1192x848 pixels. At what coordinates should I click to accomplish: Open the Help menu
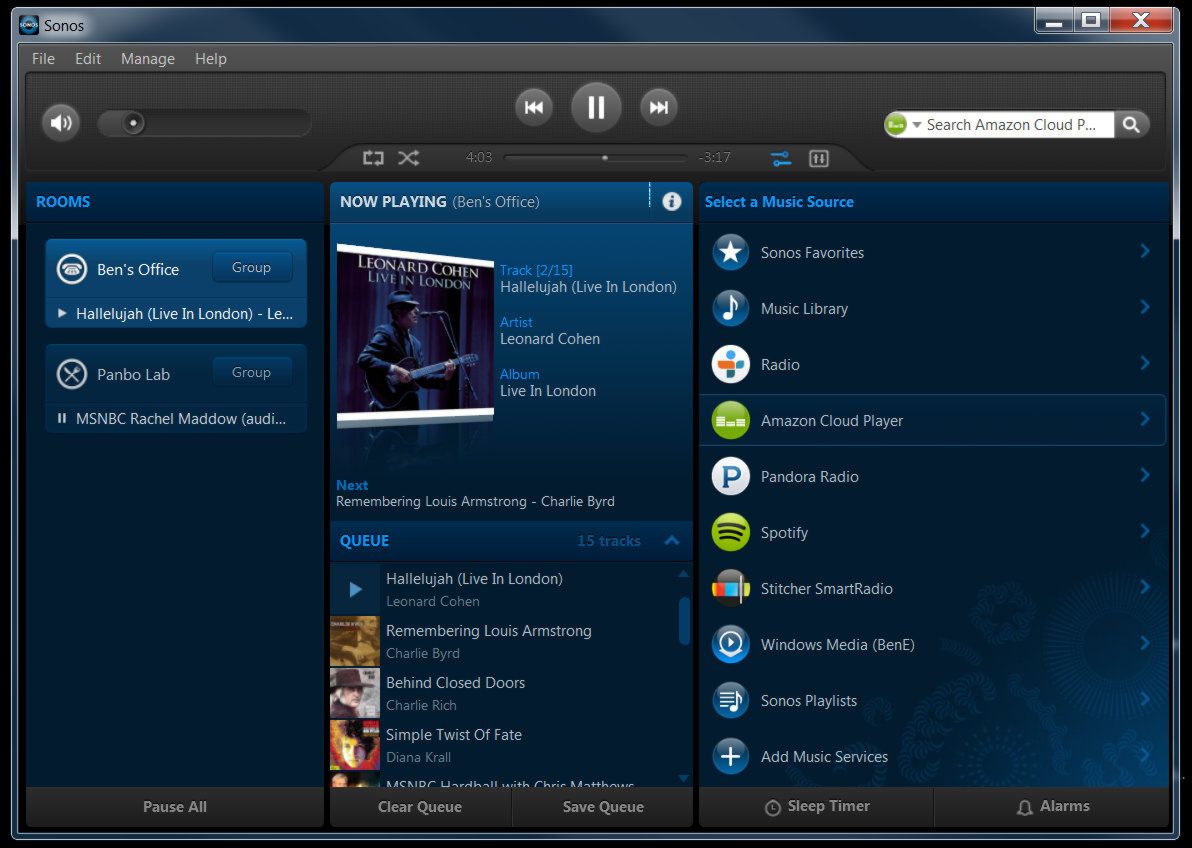click(211, 59)
